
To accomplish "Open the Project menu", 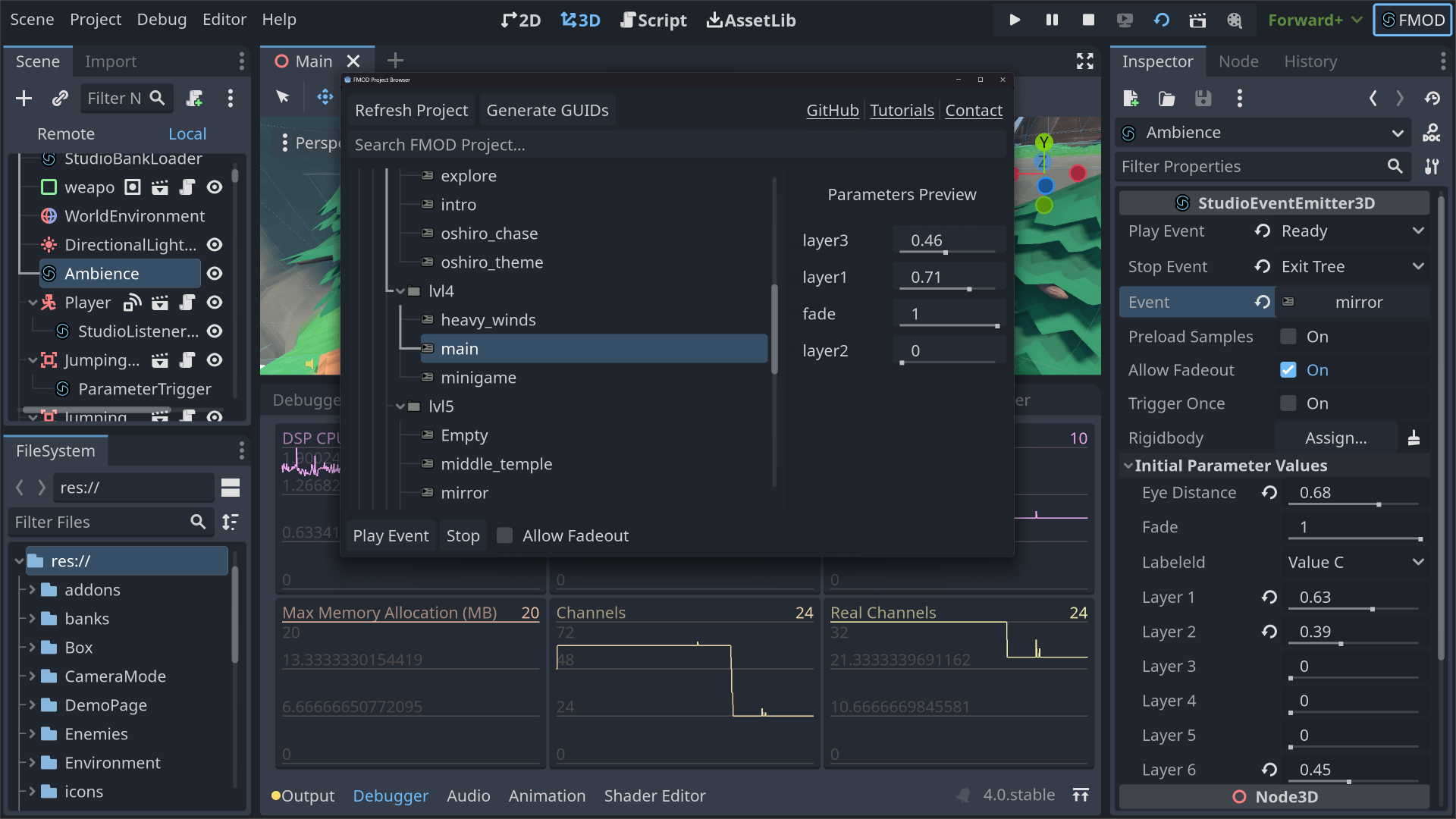I will point(96,20).
